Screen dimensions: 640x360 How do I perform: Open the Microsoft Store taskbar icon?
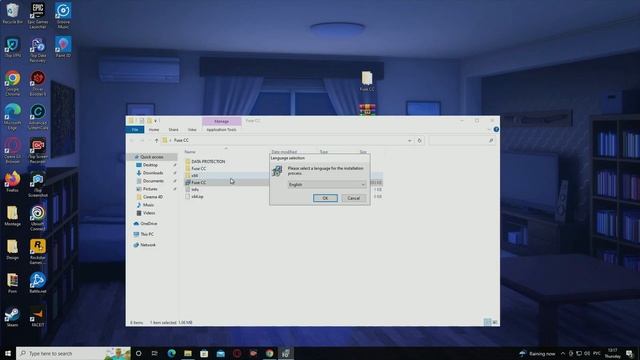pyautogui.click(x=204, y=353)
